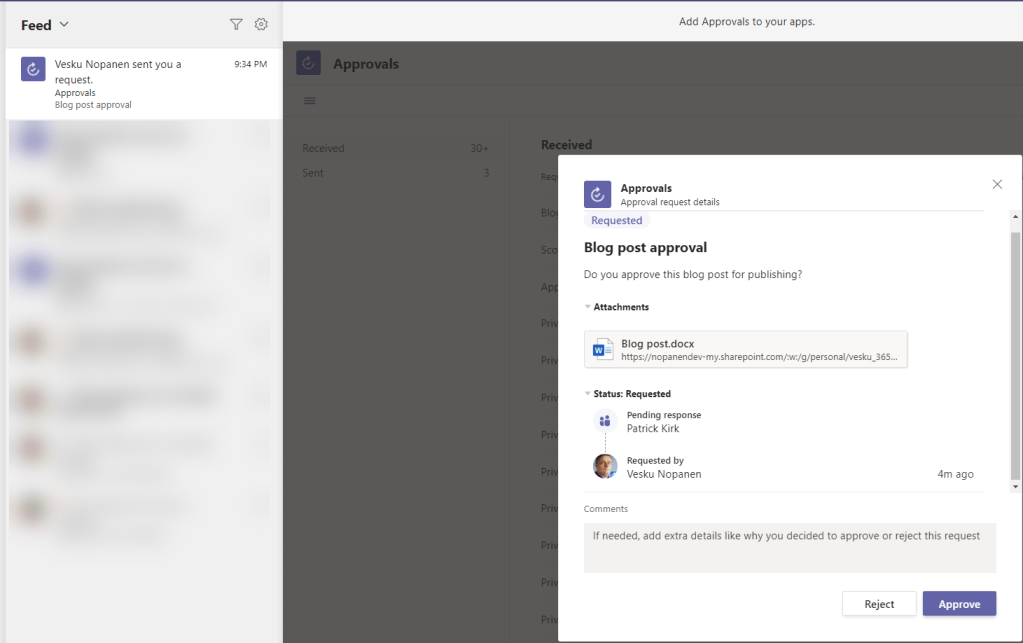Collapse the Status: Requested section
This screenshot has width=1023, height=643.
coord(588,394)
